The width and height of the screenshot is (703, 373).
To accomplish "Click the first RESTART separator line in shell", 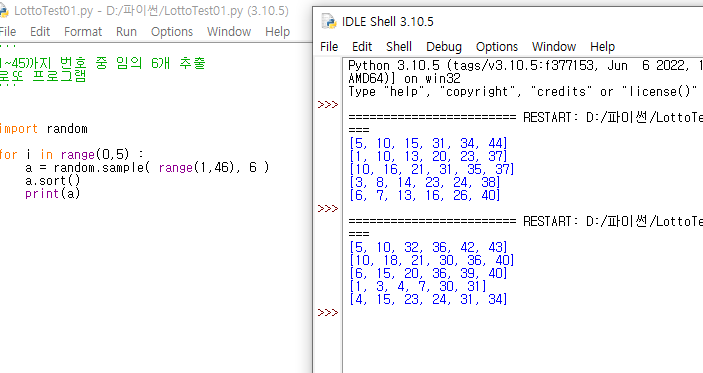I will click(525, 117).
